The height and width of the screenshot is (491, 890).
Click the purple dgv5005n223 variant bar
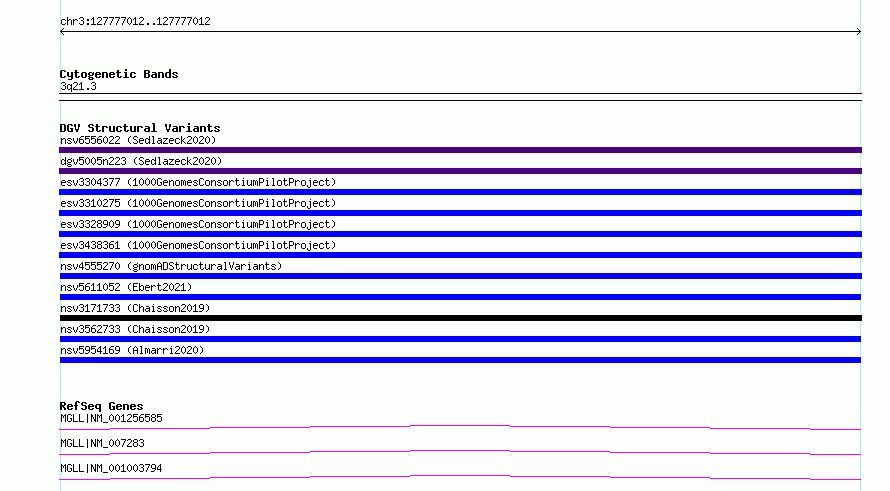pyautogui.click(x=460, y=171)
